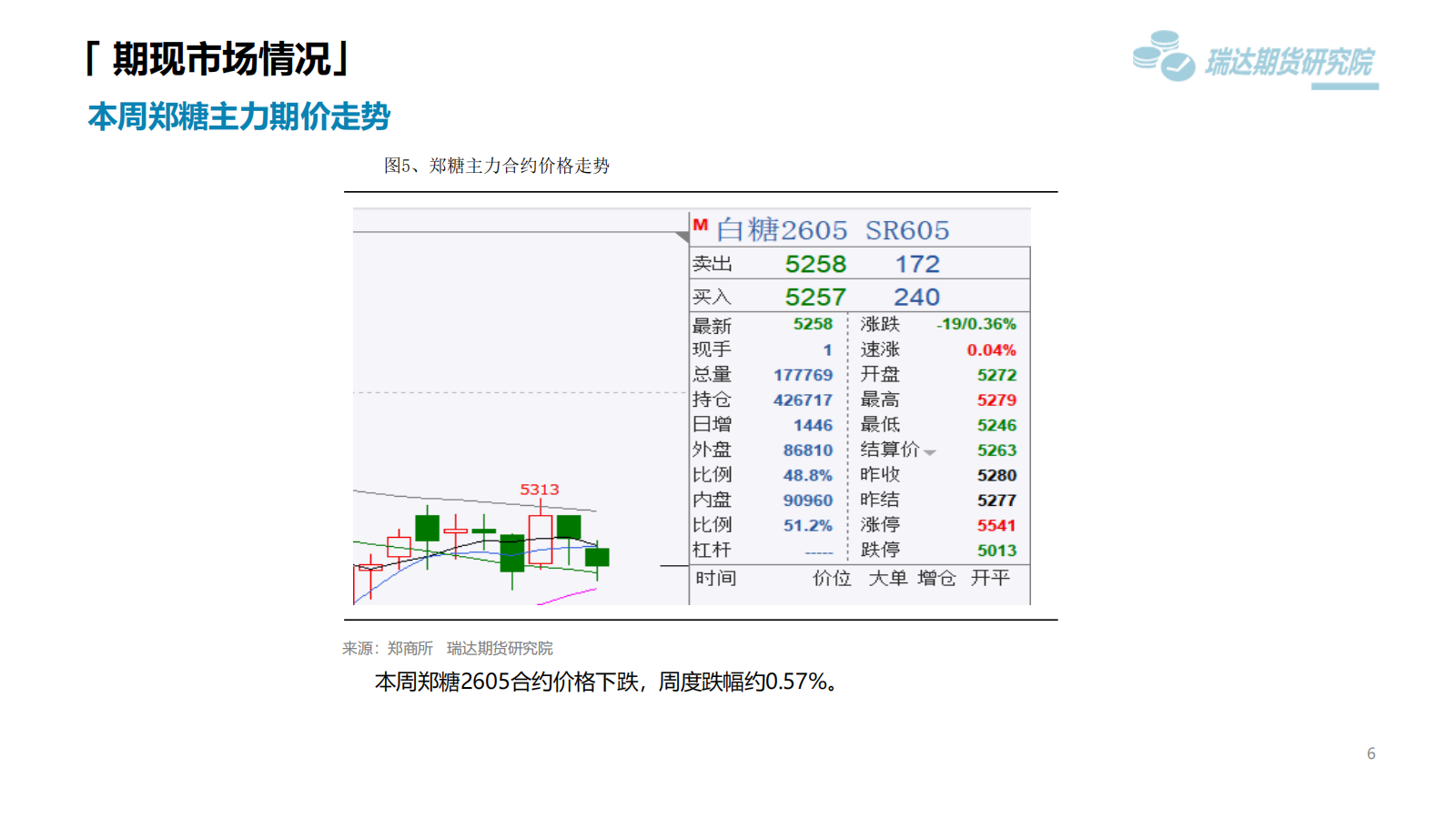
Task: Click the 大单 column header
Action: click(887, 578)
